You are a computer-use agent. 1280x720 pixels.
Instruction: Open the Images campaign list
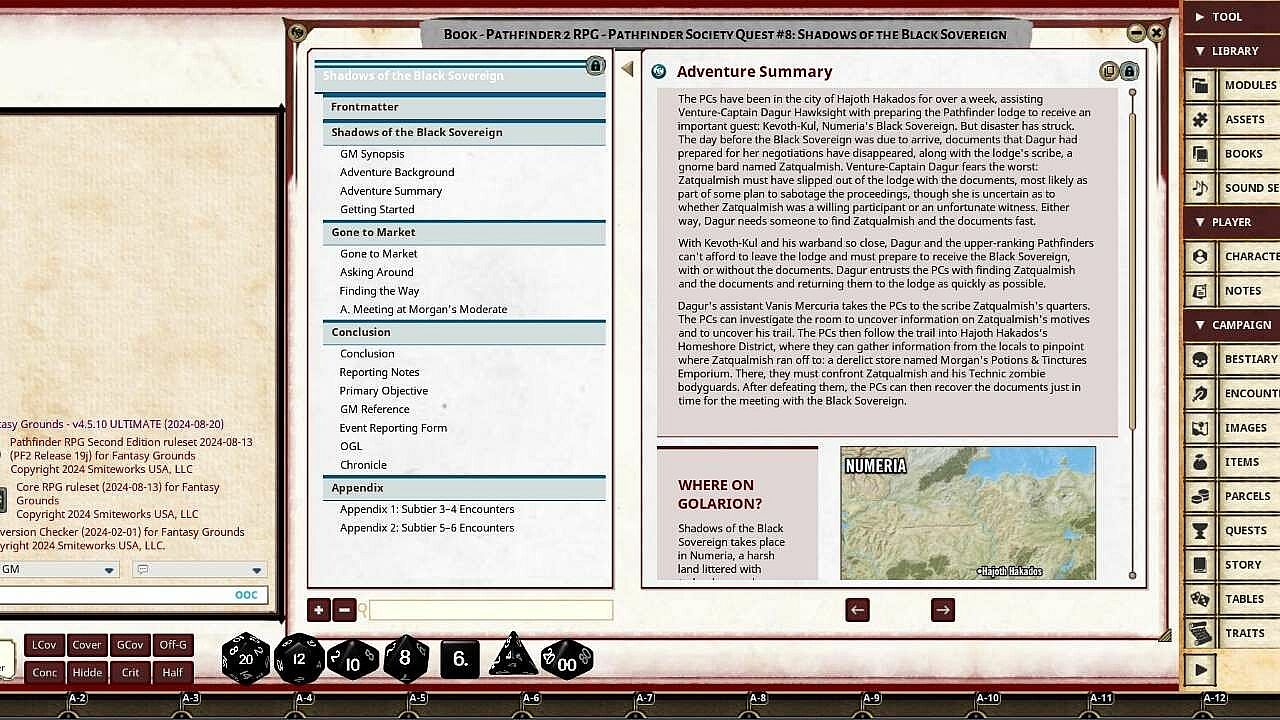(1232, 428)
